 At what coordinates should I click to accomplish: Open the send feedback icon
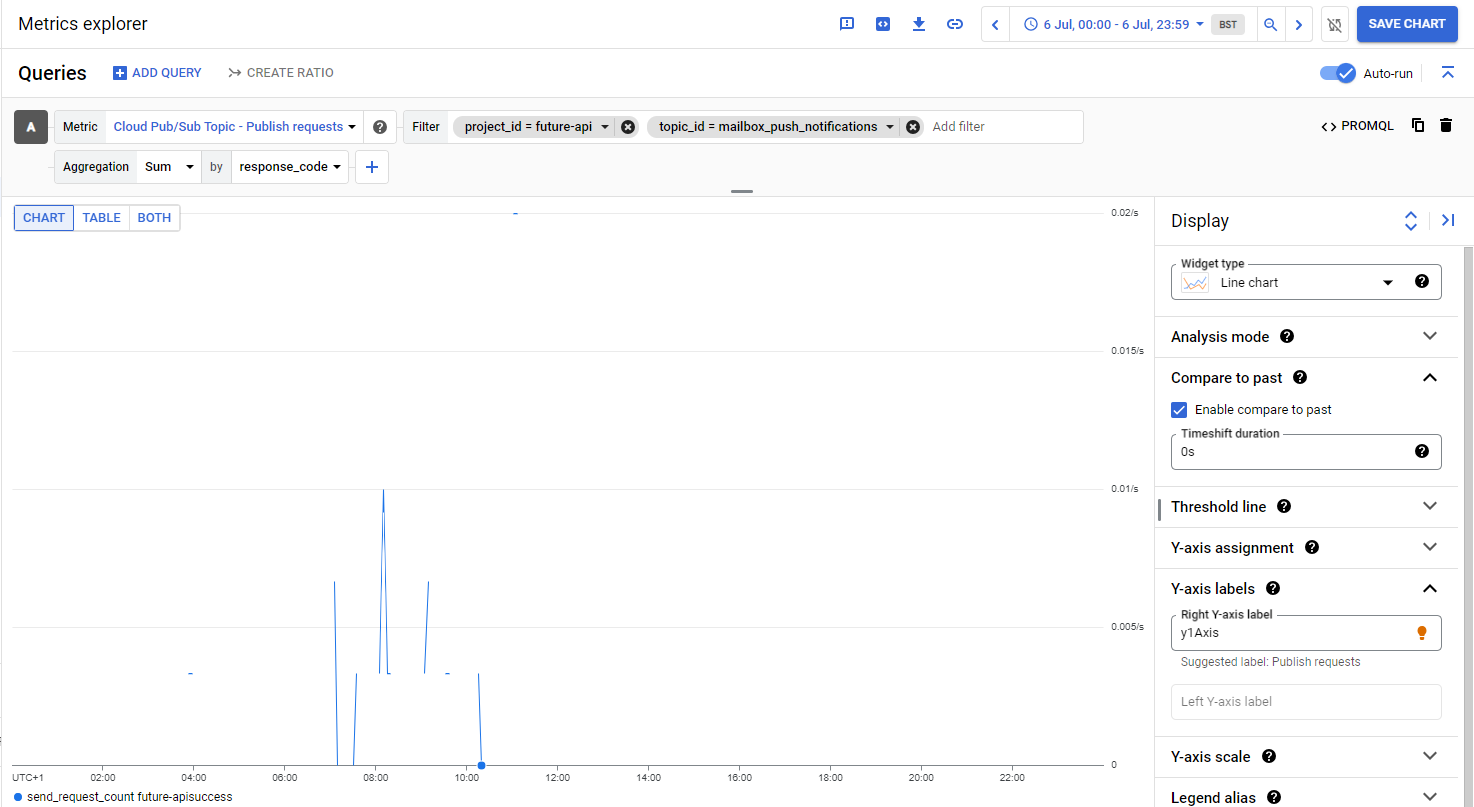click(x=847, y=24)
